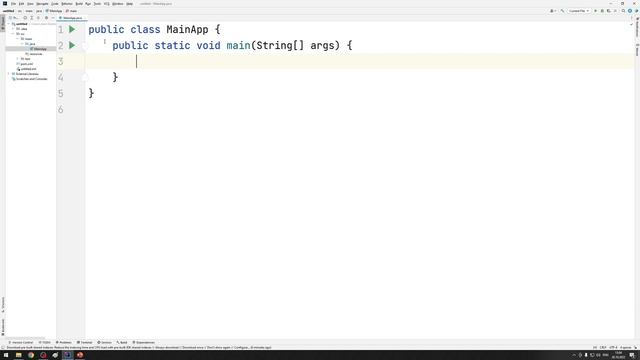
Task: Hide the Project tool window
Action: [x=53, y=18]
